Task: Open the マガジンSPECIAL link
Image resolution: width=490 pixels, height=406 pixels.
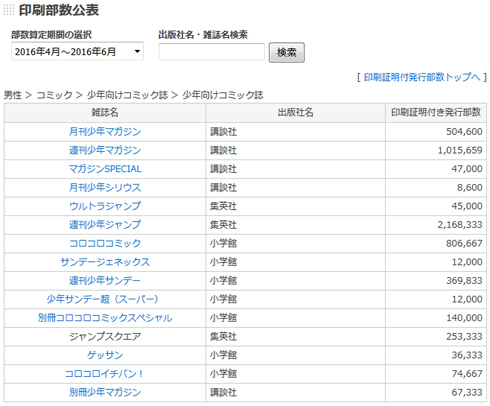Action: tap(105, 169)
